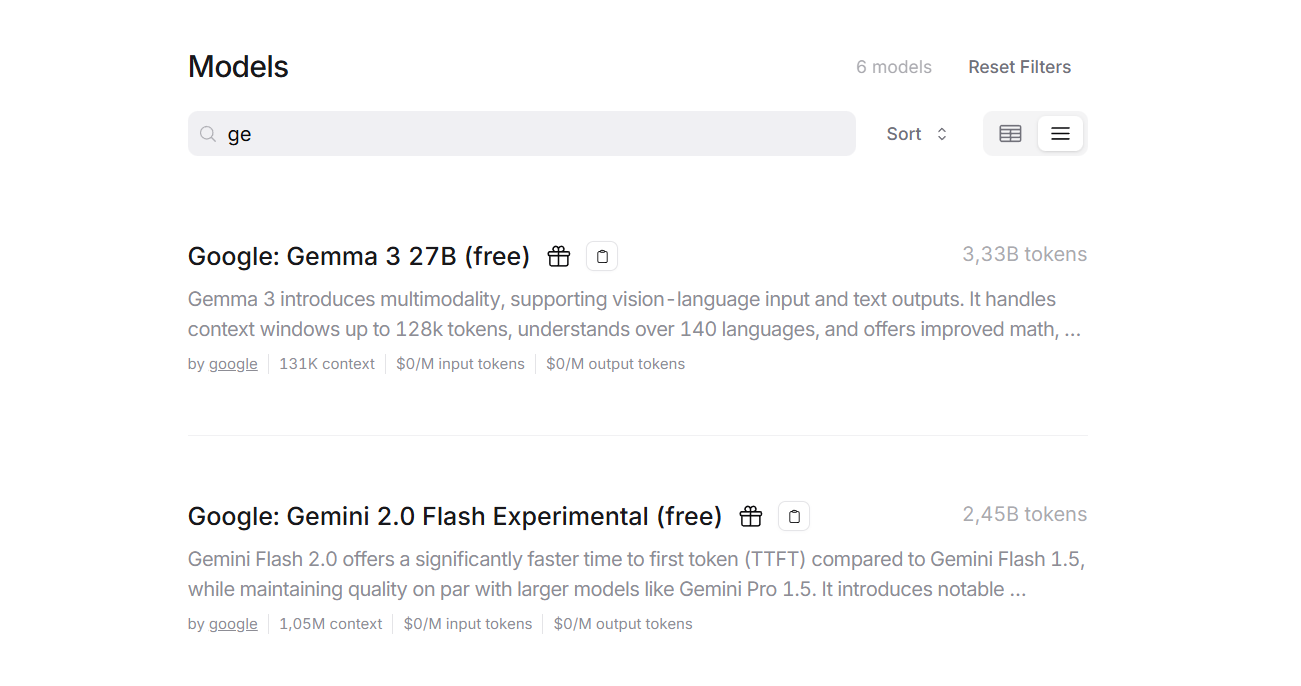Click the 3,33B tokens usage figure

[1024, 255]
